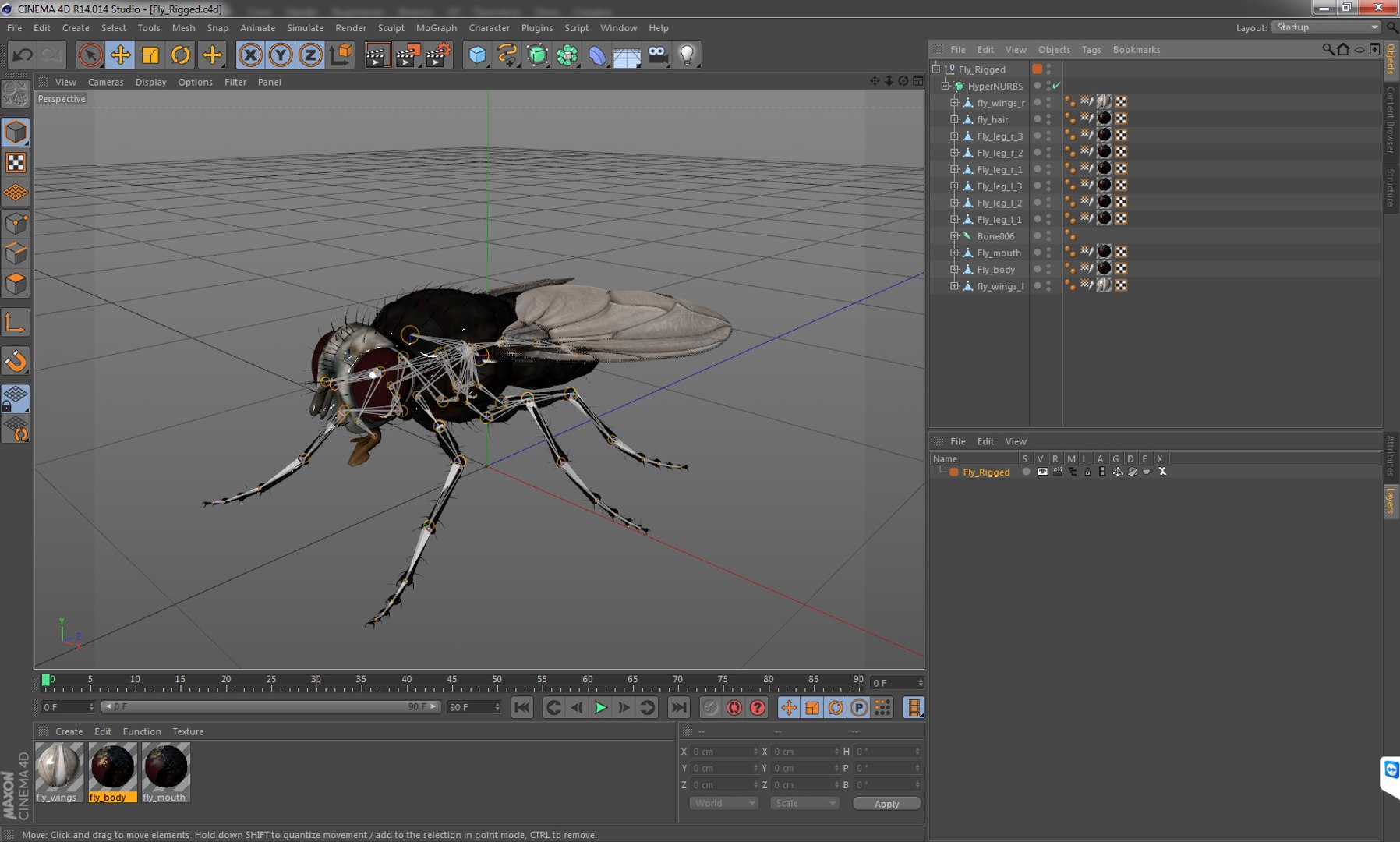Enable Model mode in left toolbar
This screenshot has height=842, width=1400.
pos(16,132)
